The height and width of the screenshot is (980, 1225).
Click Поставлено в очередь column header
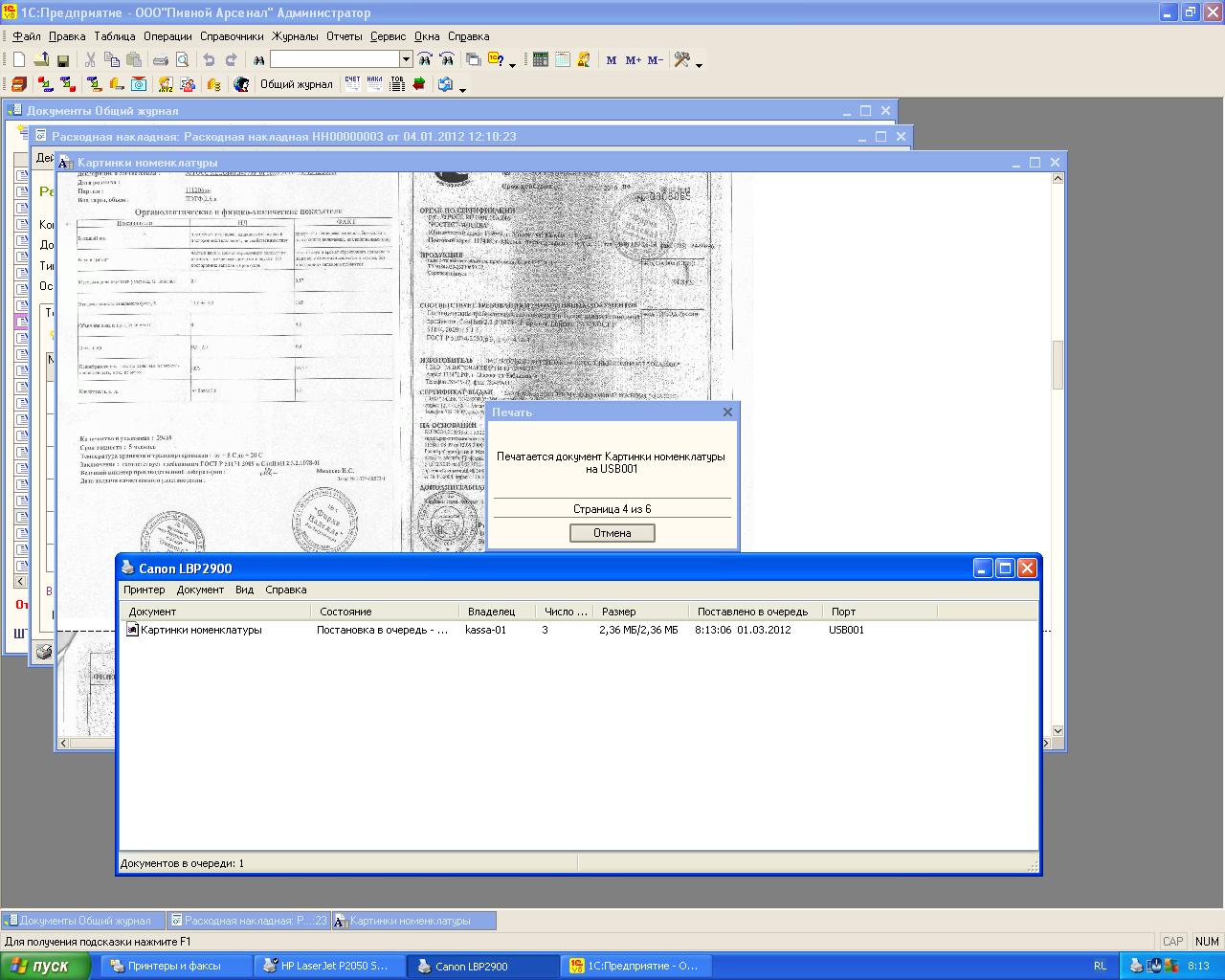755,612
